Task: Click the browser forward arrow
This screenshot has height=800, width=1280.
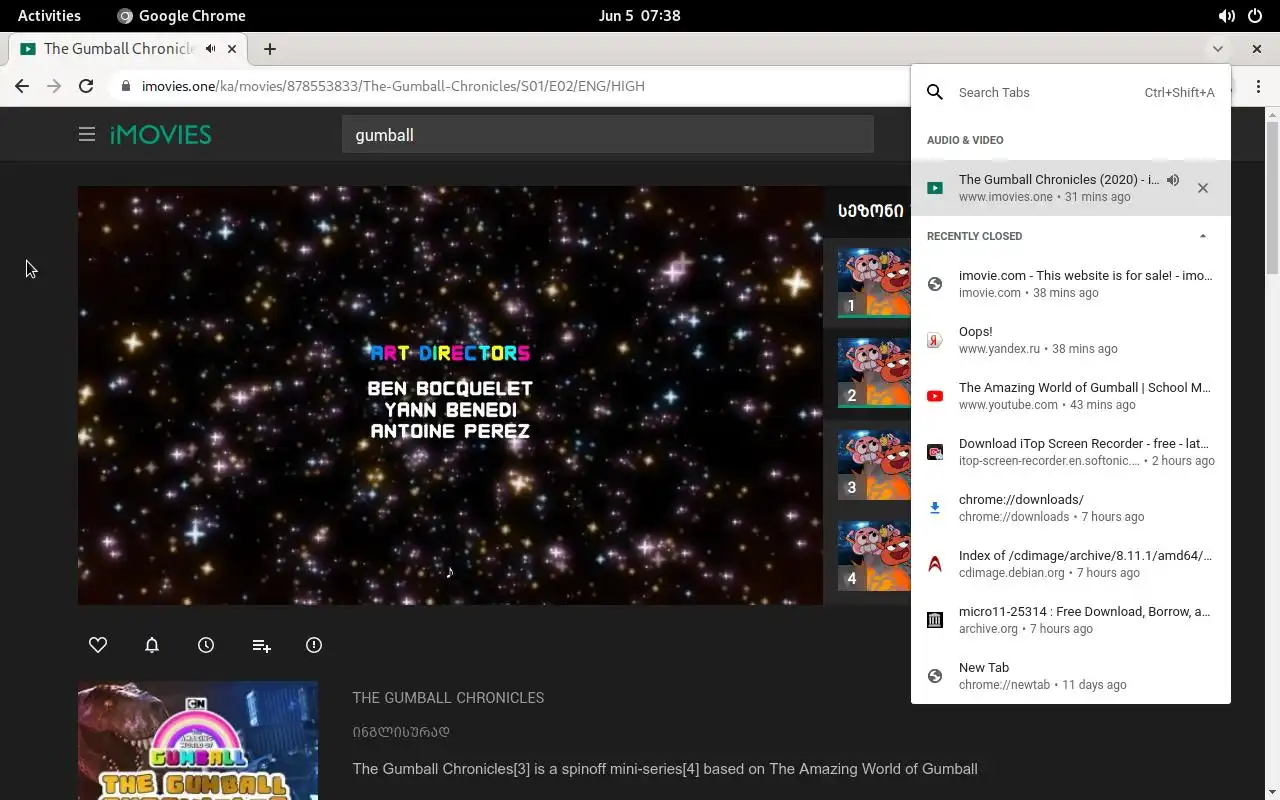Action: coord(54,86)
